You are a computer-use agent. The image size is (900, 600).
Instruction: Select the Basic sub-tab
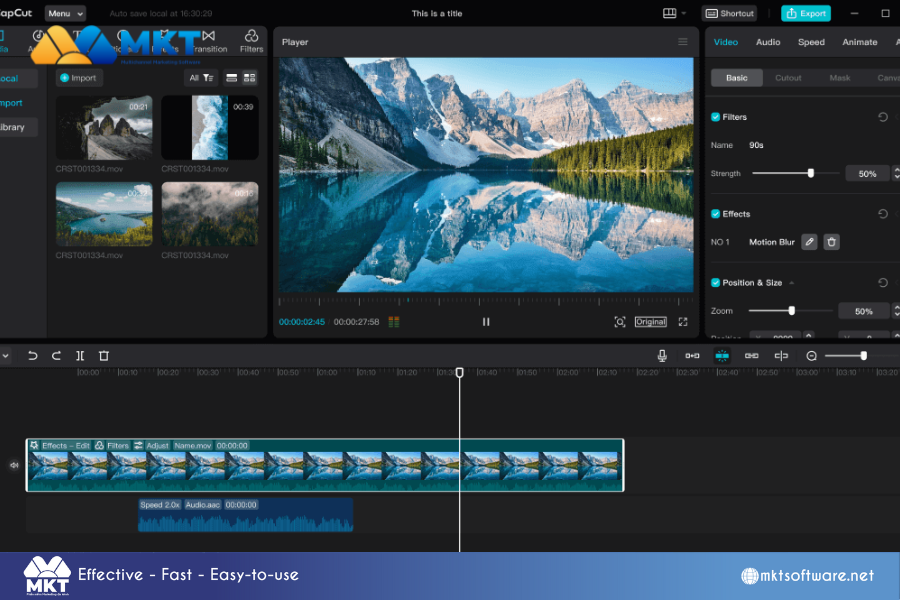click(x=737, y=78)
